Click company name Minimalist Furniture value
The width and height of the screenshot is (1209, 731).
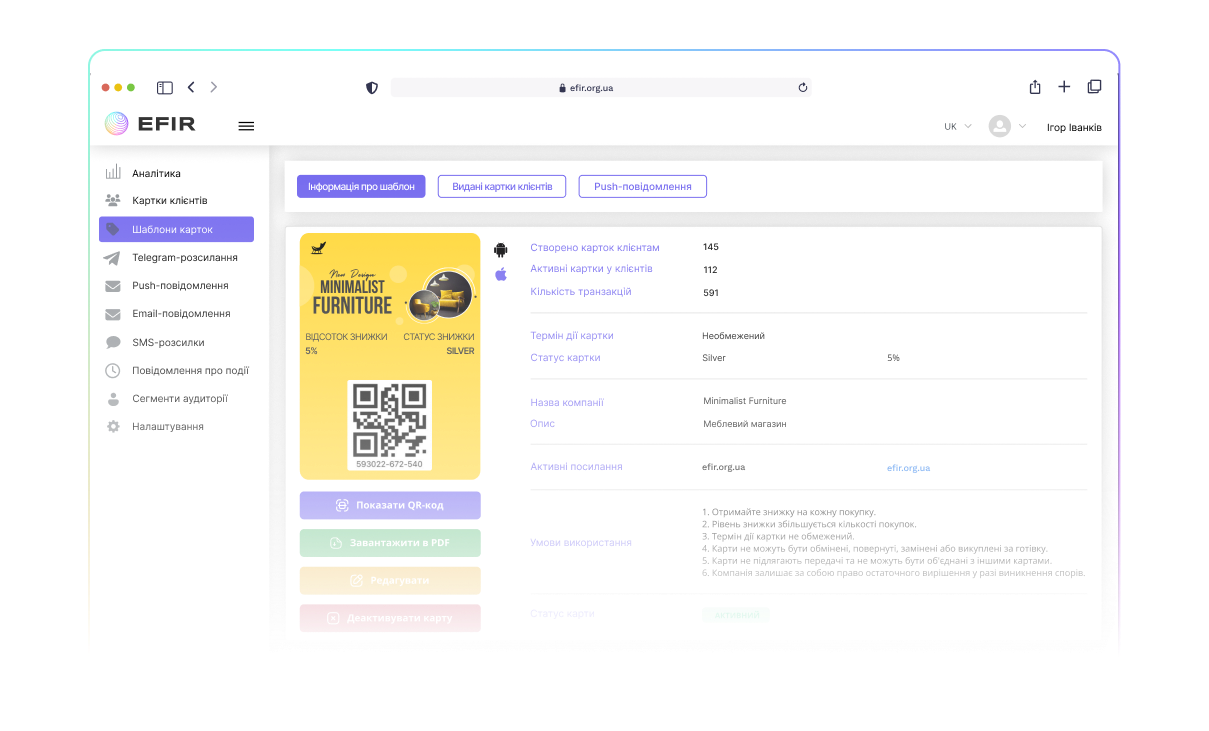(745, 401)
